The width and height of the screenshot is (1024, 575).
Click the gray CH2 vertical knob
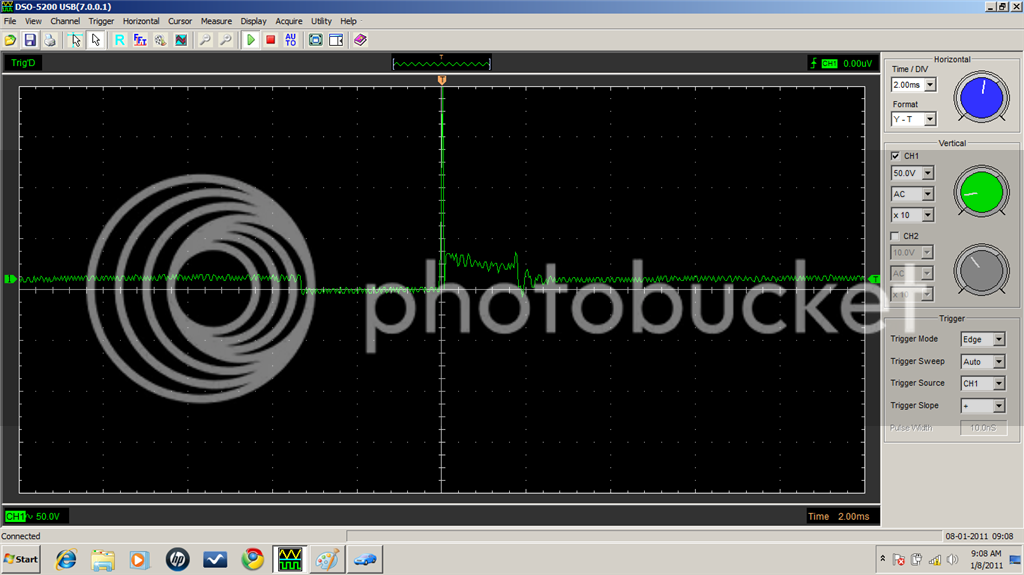click(x=982, y=270)
